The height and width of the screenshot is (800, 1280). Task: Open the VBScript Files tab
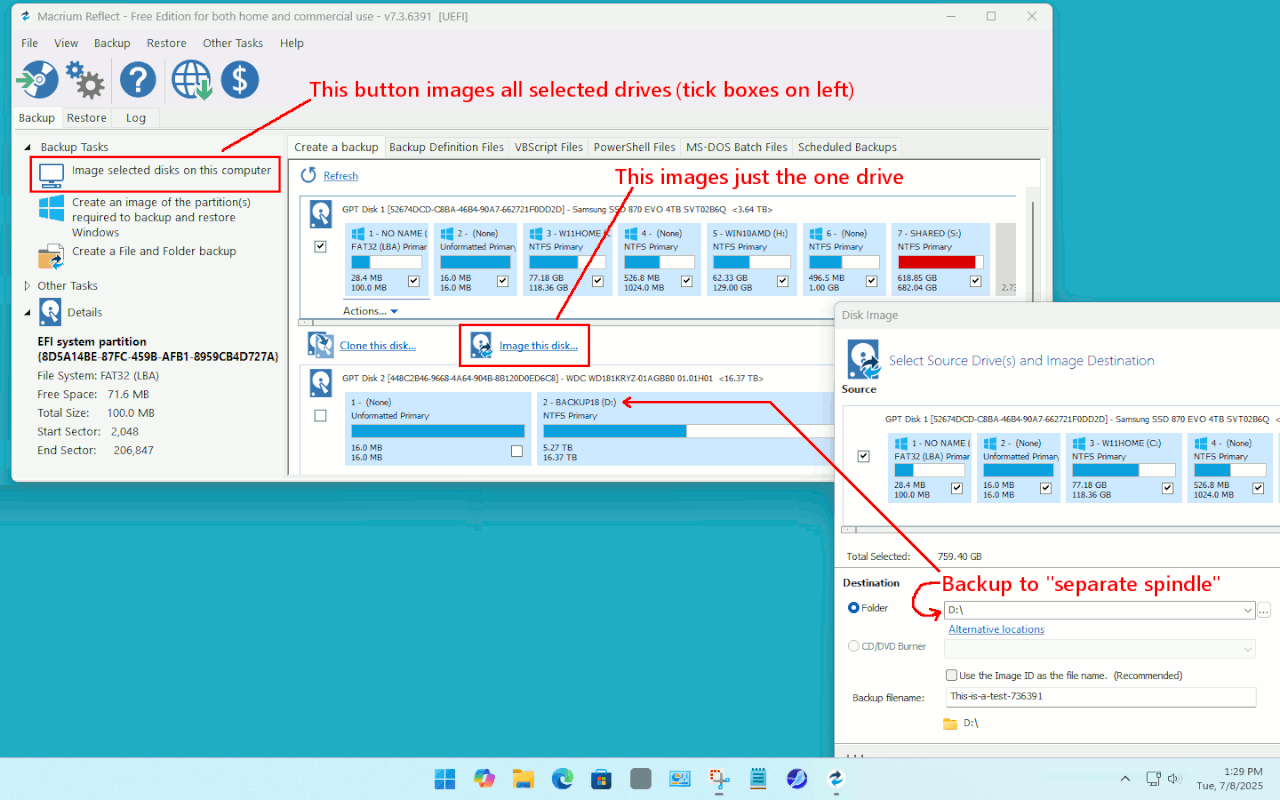[x=549, y=147]
